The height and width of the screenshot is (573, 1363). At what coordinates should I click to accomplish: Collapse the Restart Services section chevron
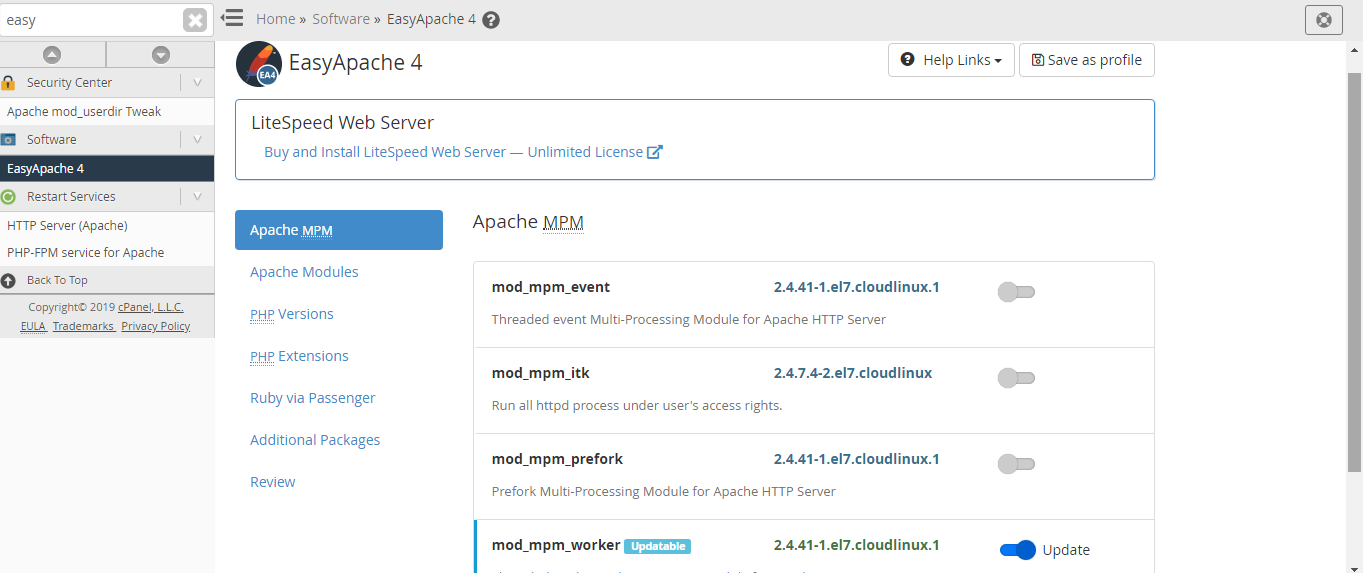coord(197,197)
